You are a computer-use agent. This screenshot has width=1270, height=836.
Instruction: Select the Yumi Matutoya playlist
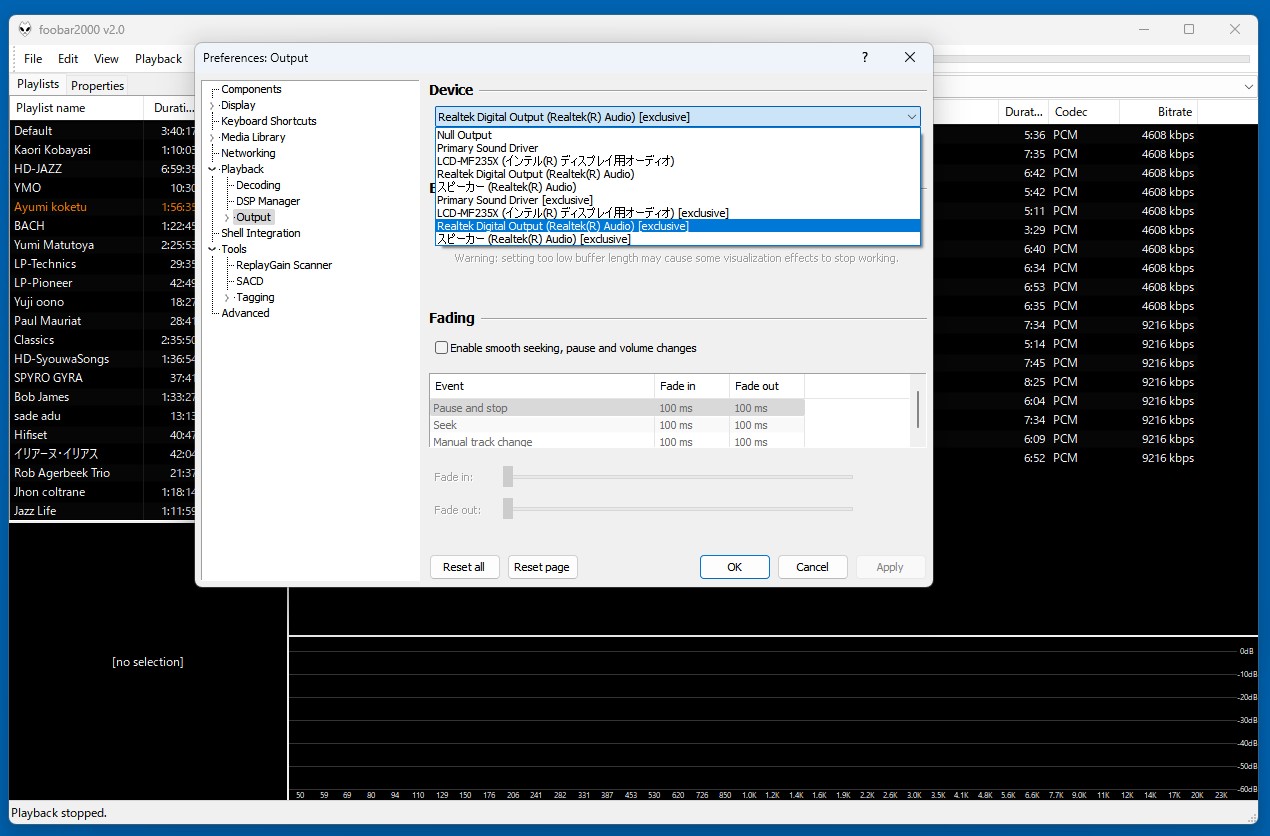[102, 245]
